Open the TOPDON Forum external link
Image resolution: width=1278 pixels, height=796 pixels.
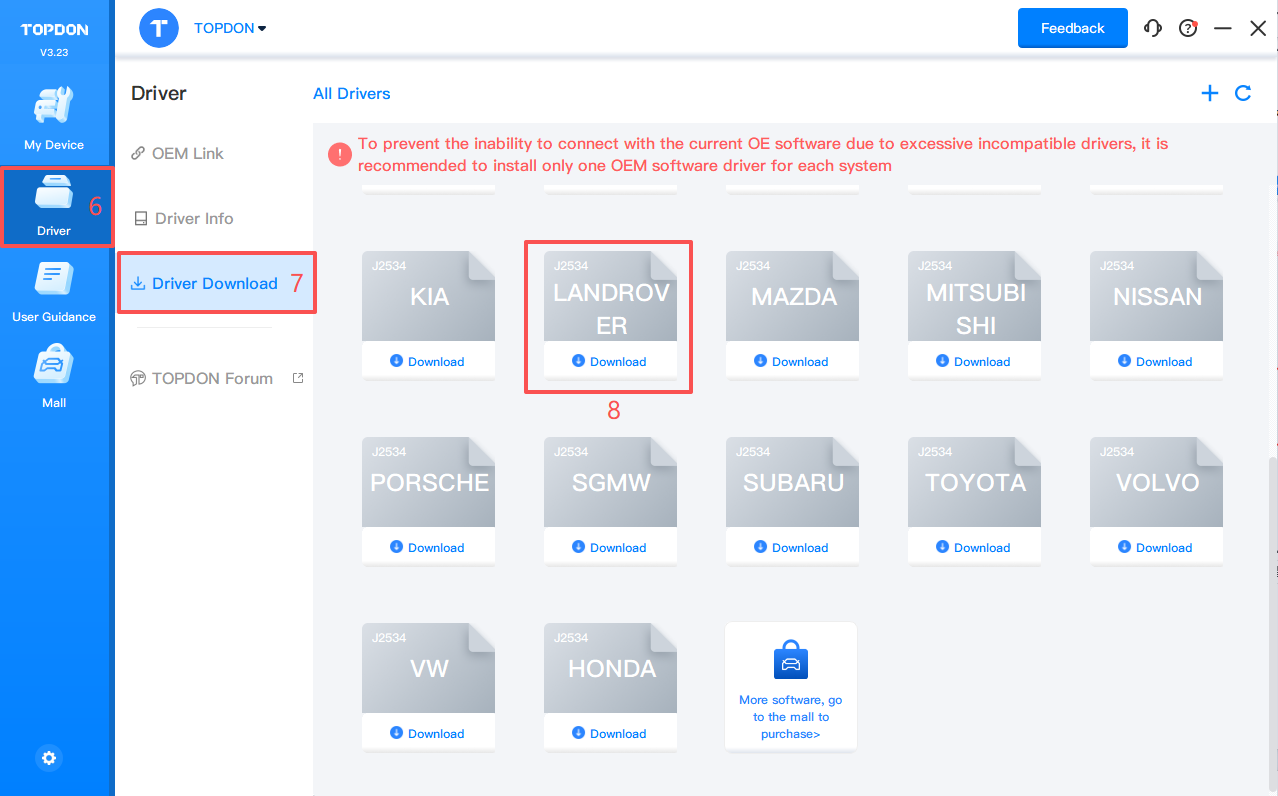(x=212, y=378)
